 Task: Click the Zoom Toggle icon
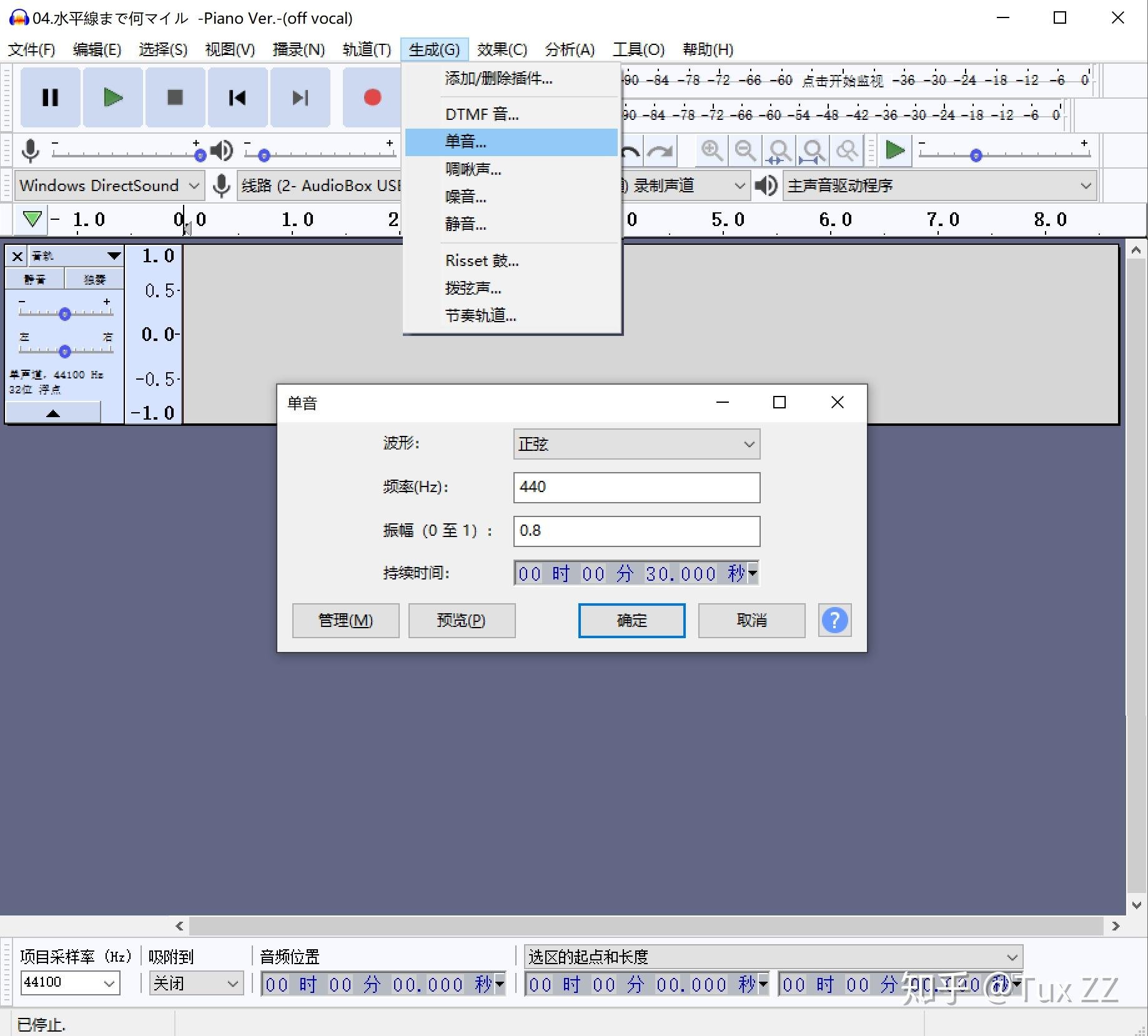click(846, 150)
